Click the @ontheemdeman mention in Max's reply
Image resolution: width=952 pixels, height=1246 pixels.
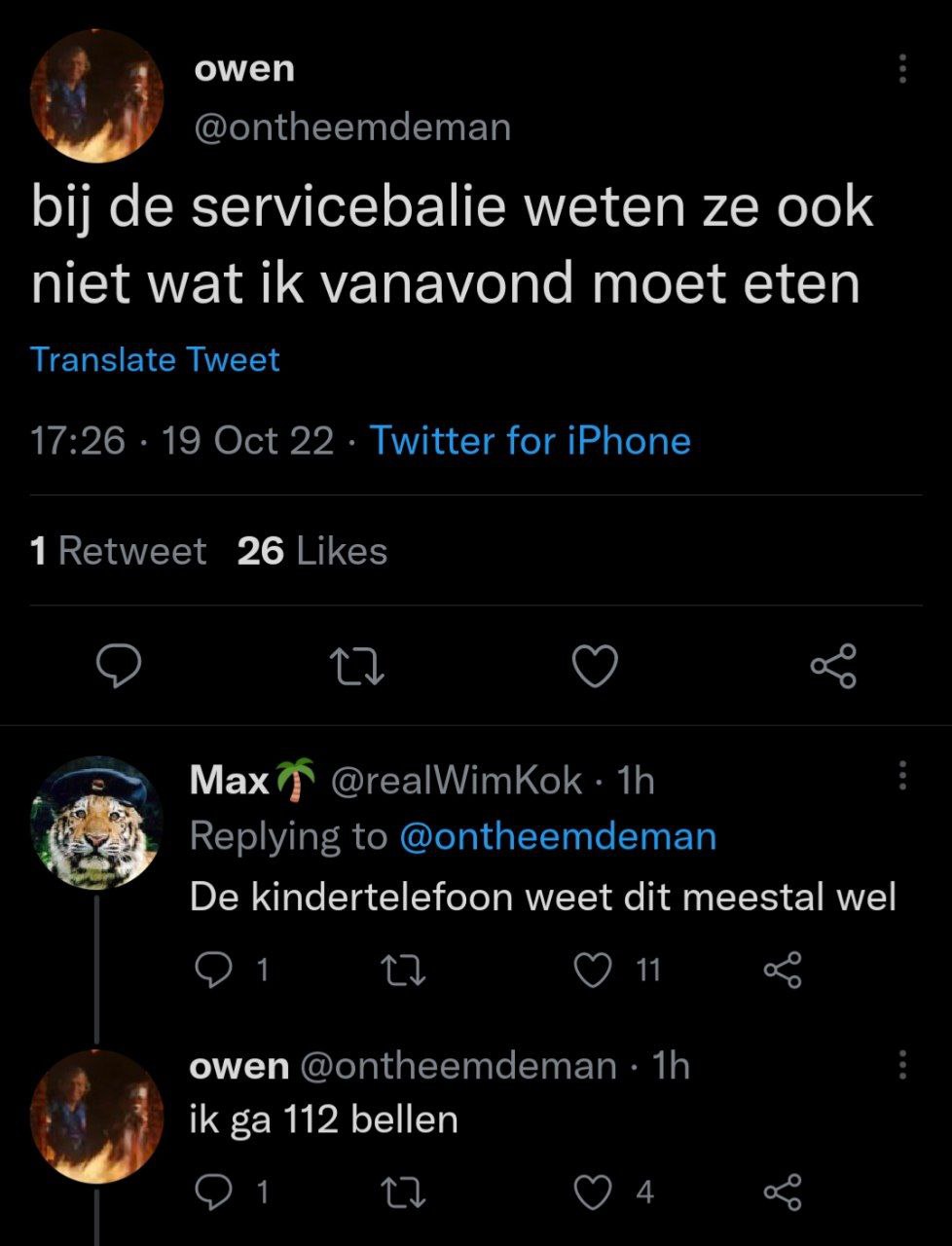pyautogui.click(x=557, y=836)
